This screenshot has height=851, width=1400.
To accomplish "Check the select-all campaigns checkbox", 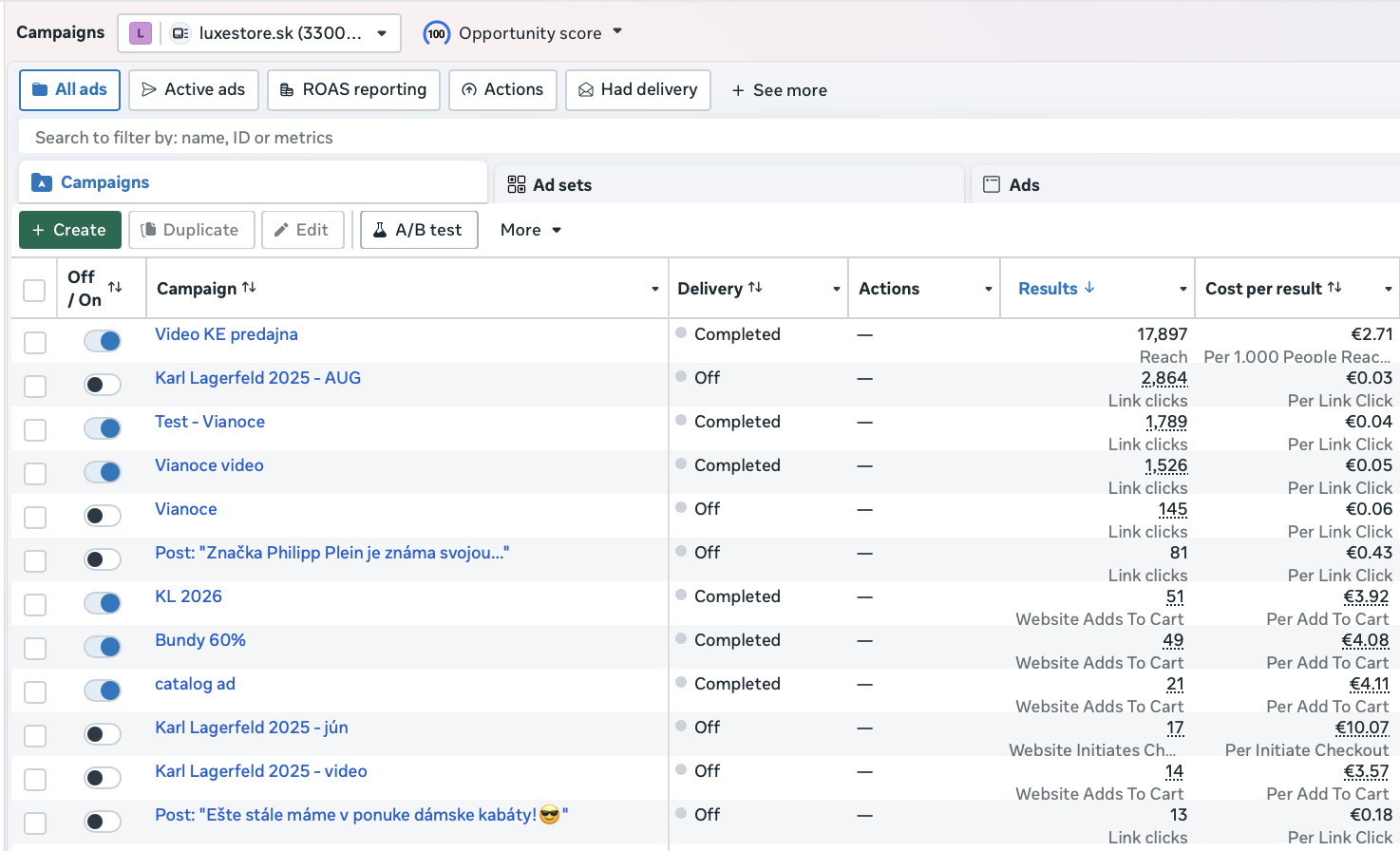I will click(x=34, y=290).
